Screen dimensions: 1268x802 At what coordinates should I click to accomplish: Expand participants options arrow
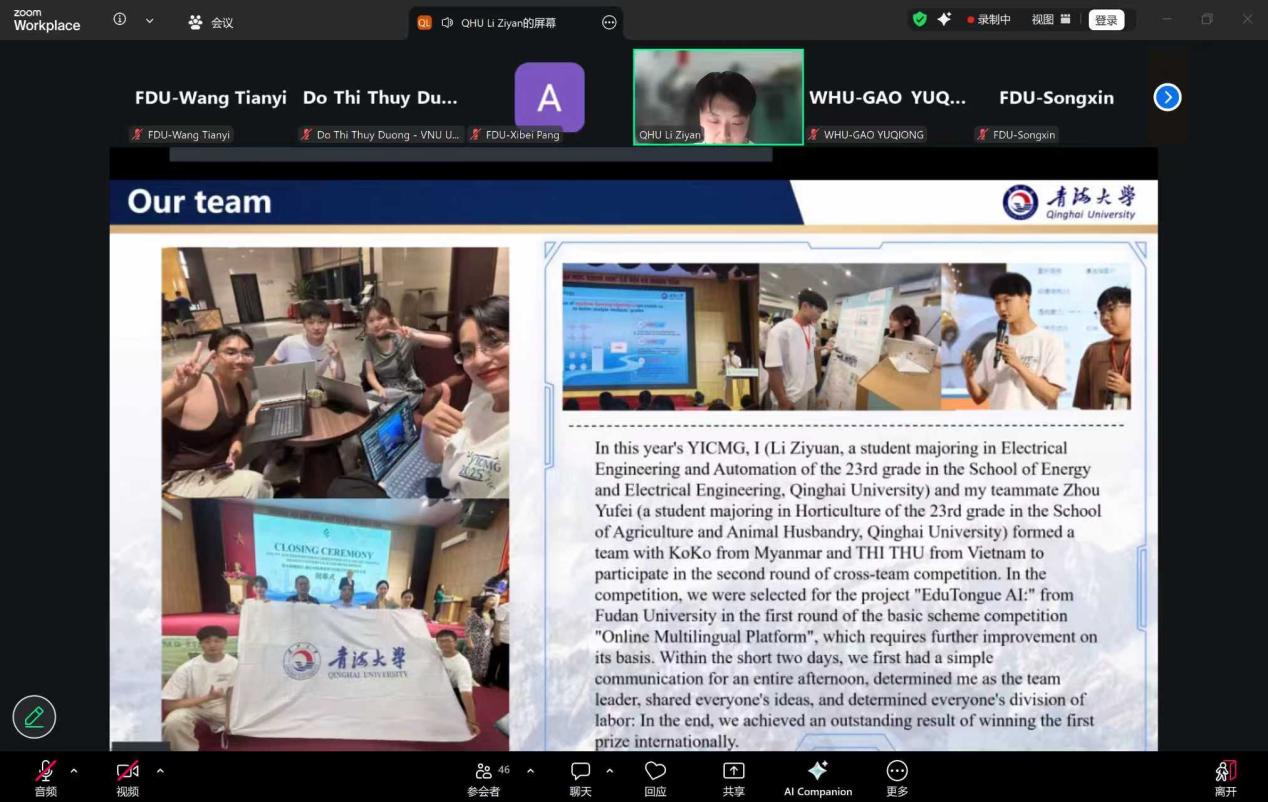(530, 770)
